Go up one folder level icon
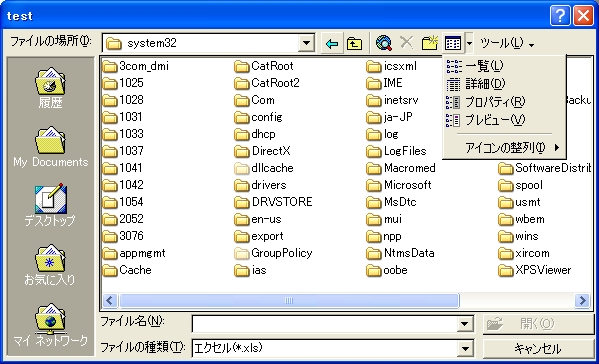 [x=355, y=44]
